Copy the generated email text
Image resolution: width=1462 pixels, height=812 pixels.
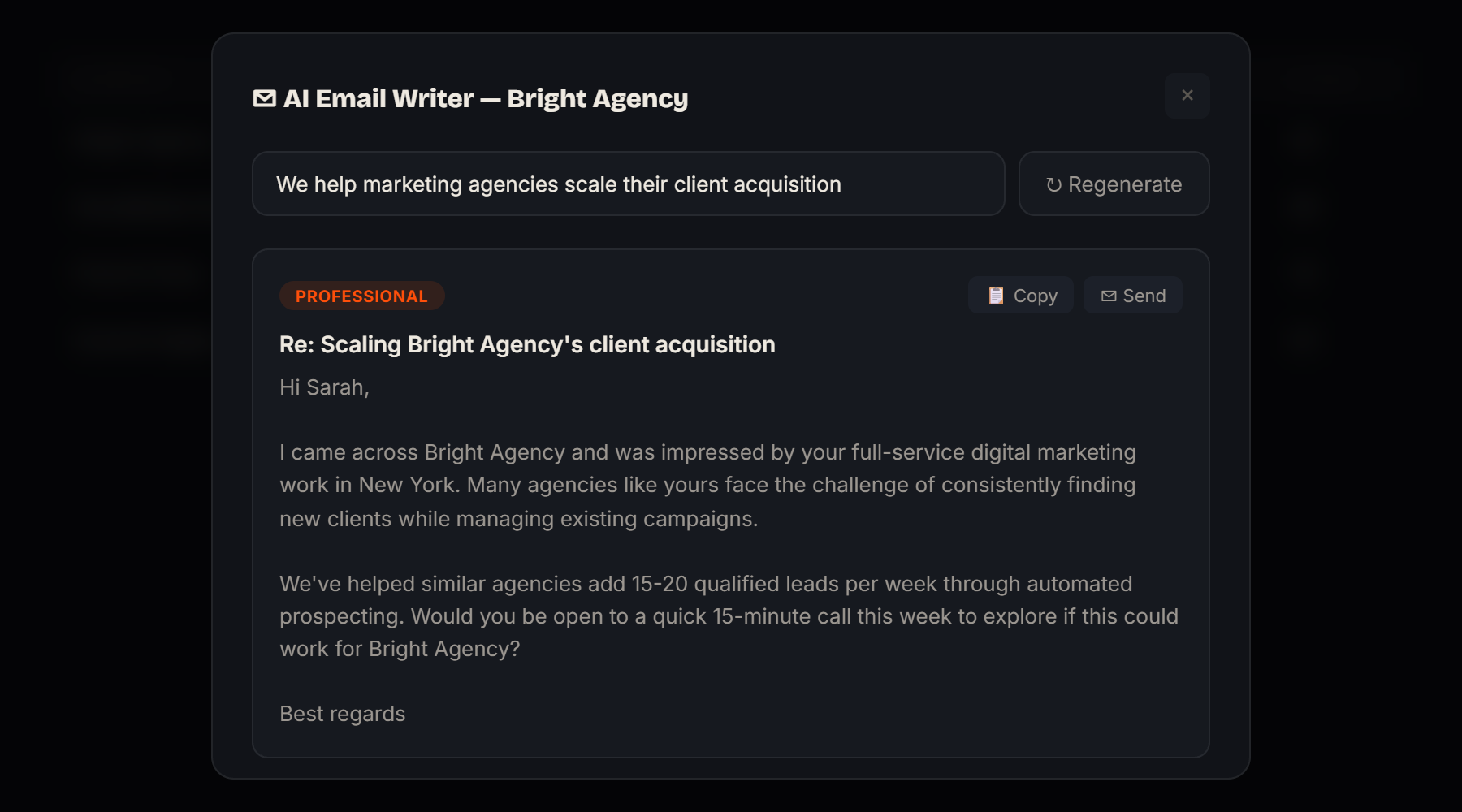click(1021, 296)
